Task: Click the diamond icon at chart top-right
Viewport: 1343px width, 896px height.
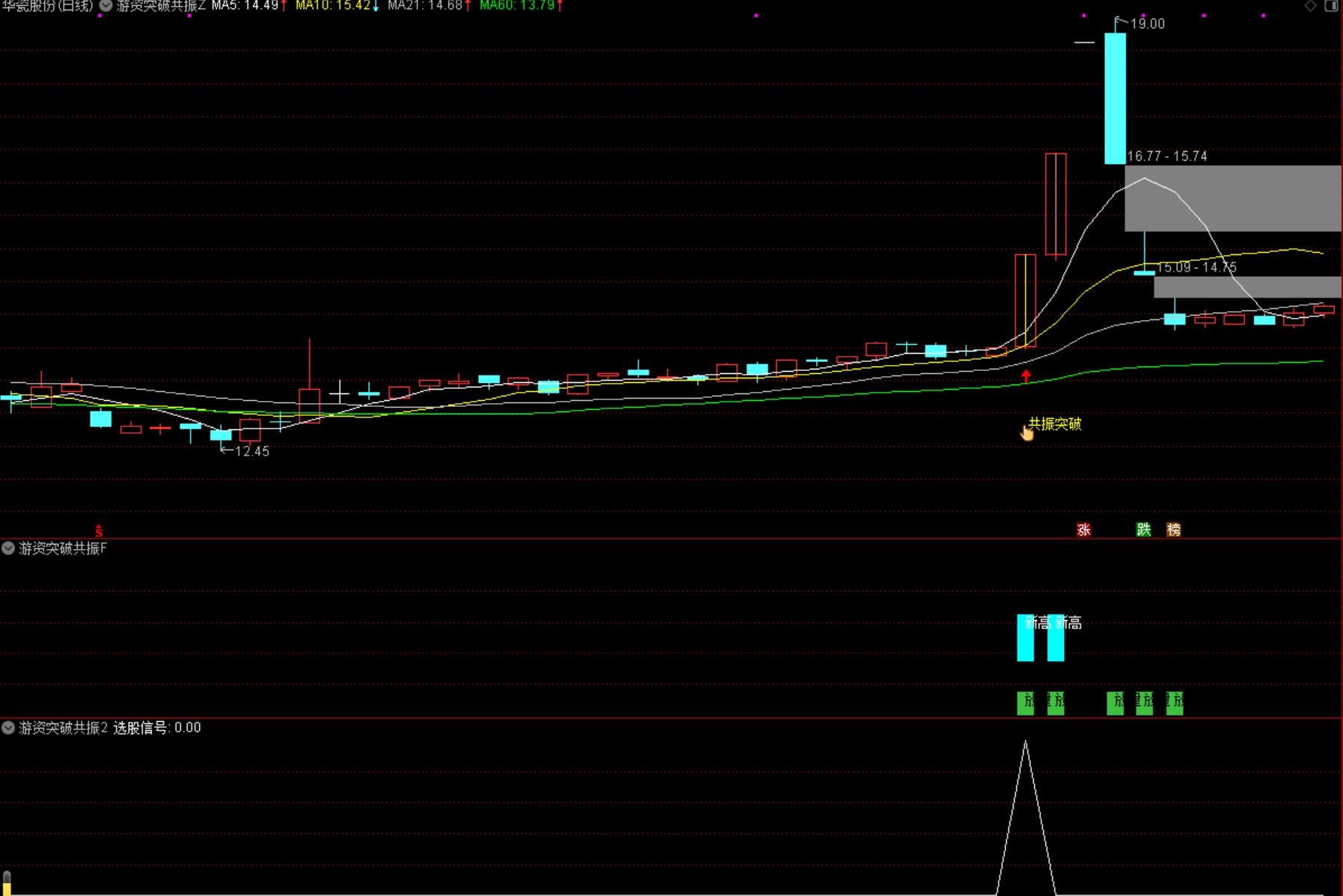Action: coord(1310,6)
